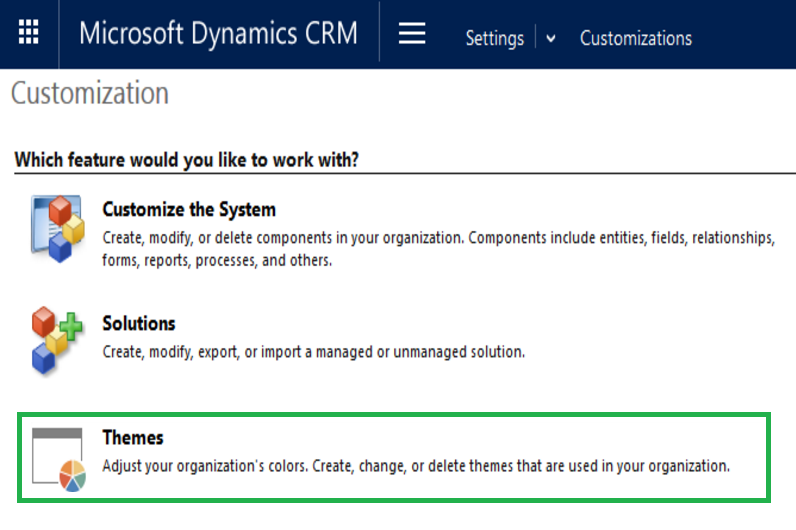Open the Customize the System link

[189, 209]
